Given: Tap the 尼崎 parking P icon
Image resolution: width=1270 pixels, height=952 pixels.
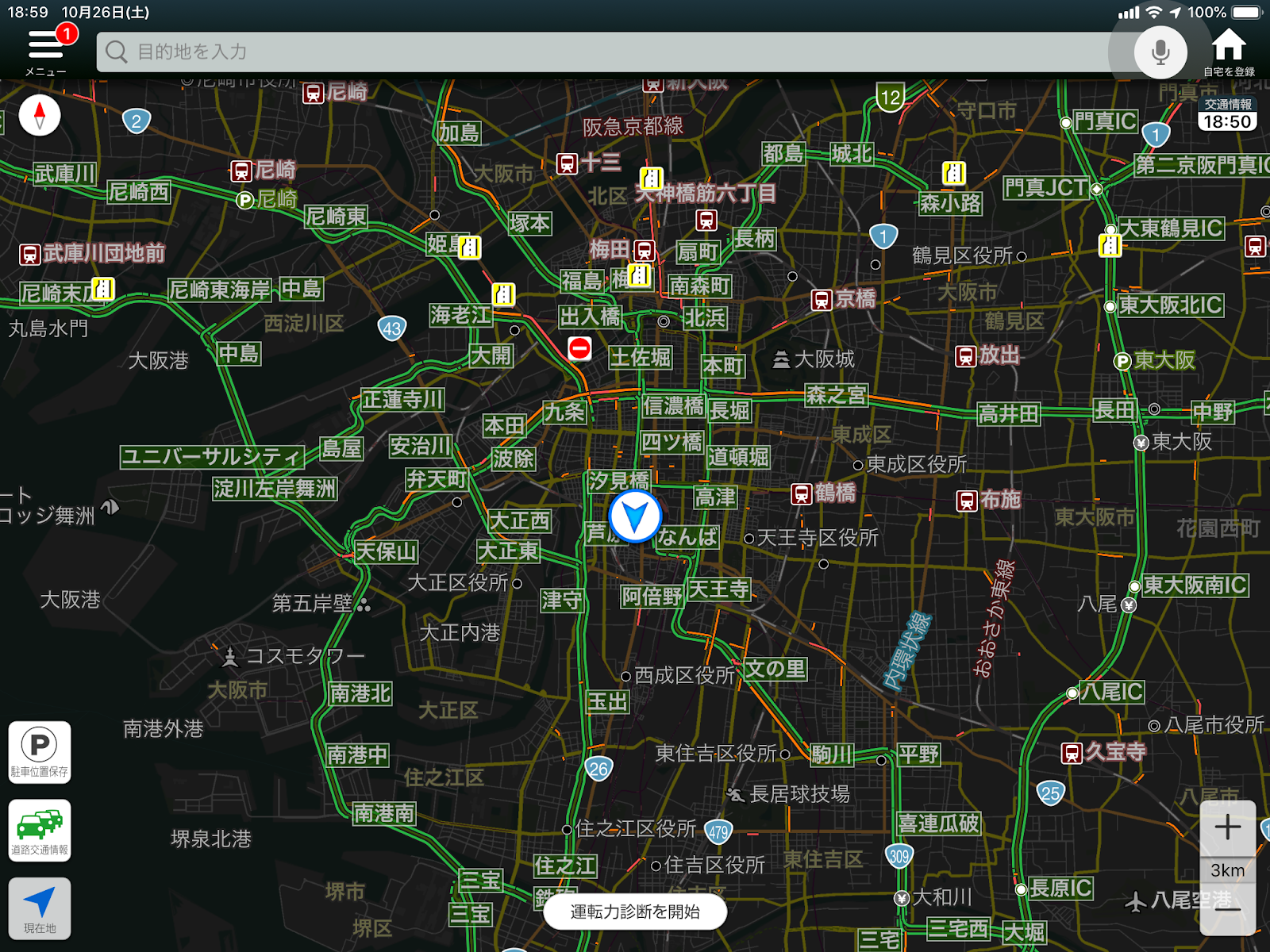Looking at the screenshot, I should (x=246, y=200).
